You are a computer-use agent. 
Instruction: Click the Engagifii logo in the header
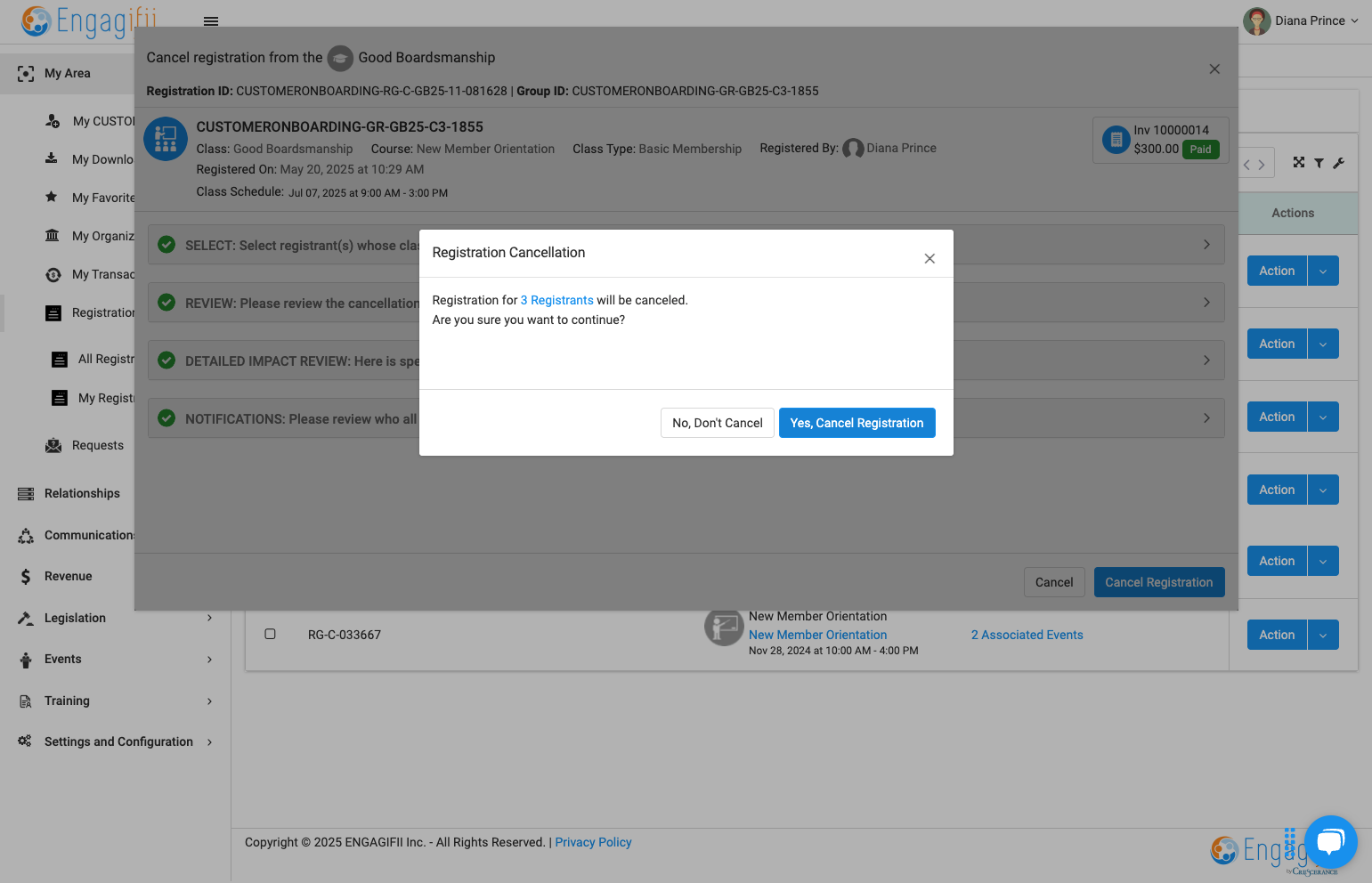89,20
